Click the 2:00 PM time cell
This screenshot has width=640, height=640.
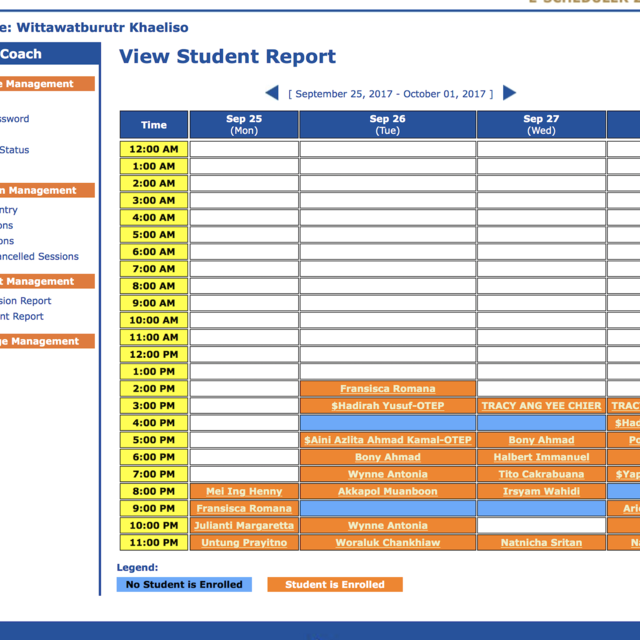tap(154, 389)
